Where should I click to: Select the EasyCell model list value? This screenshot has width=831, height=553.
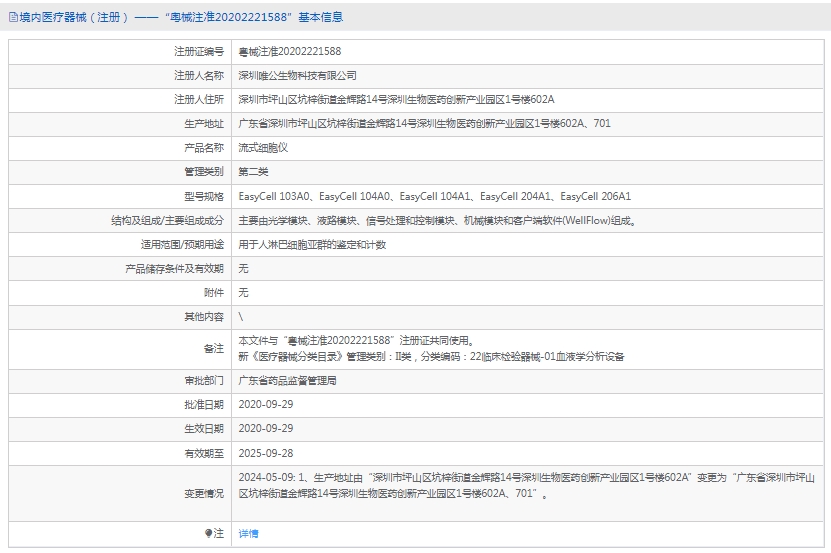click(x=435, y=196)
